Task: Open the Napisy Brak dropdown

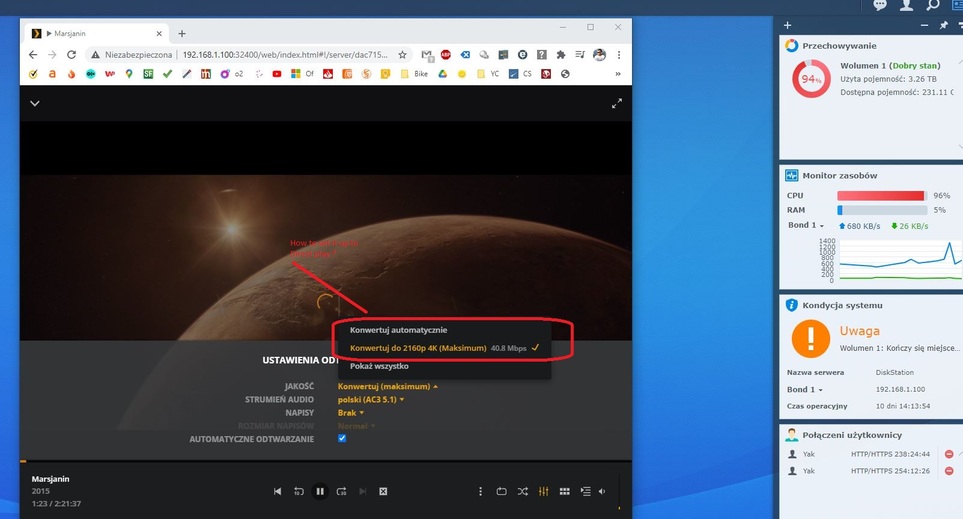Action: click(x=351, y=413)
